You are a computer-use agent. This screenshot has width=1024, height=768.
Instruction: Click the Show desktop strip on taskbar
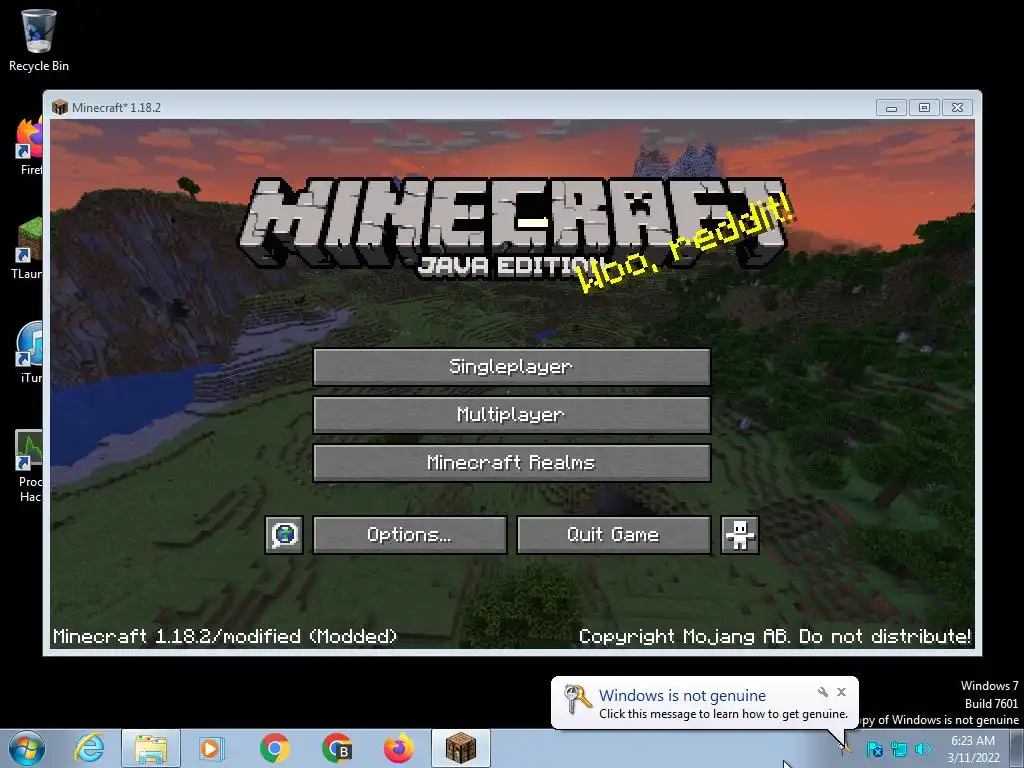point(1017,748)
